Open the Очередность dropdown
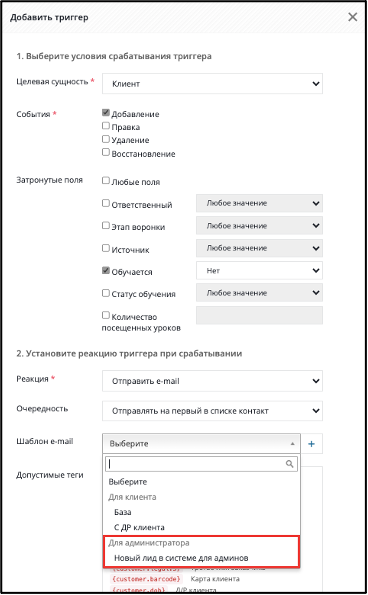This screenshot has width=368, height=595. coord(212,411)
